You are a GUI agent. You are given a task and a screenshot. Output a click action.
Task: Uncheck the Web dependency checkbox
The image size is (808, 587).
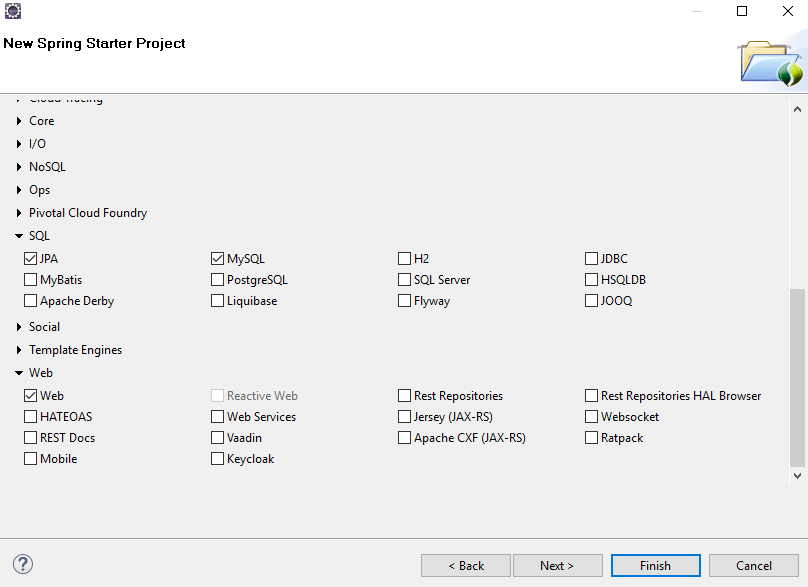click(30, 396)
